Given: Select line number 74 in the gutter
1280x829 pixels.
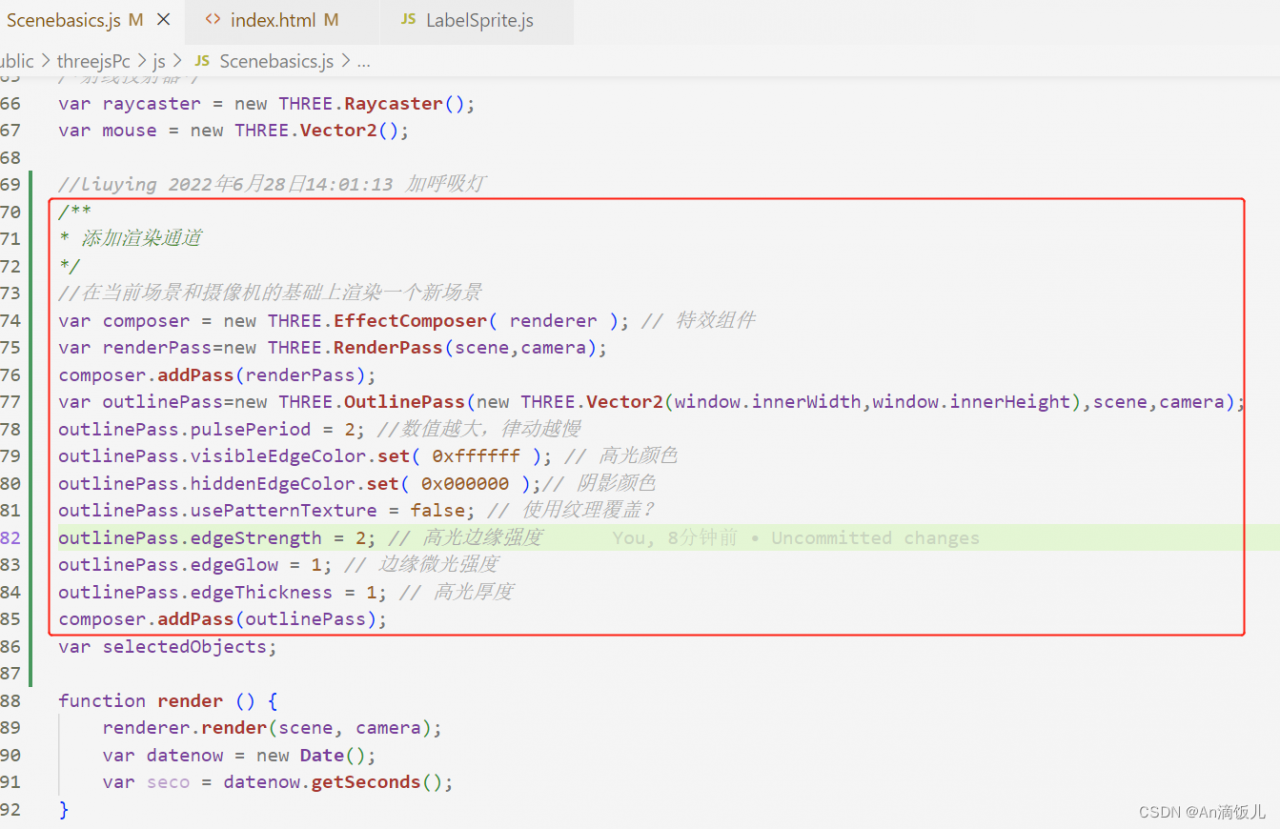Looking at the screenshot, I should click(x=10, y=320).
